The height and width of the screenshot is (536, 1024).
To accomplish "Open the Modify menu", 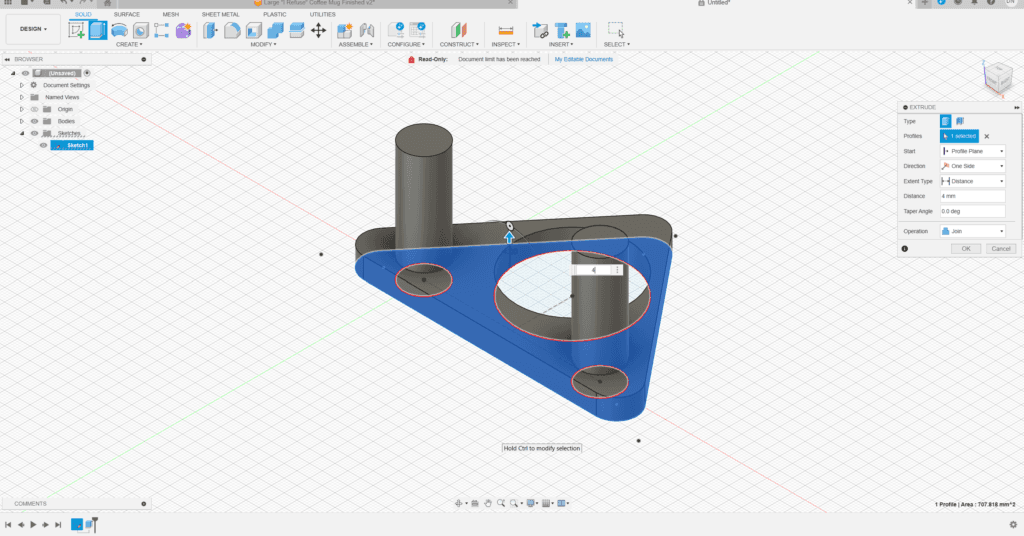I will [x=263, y=44].
